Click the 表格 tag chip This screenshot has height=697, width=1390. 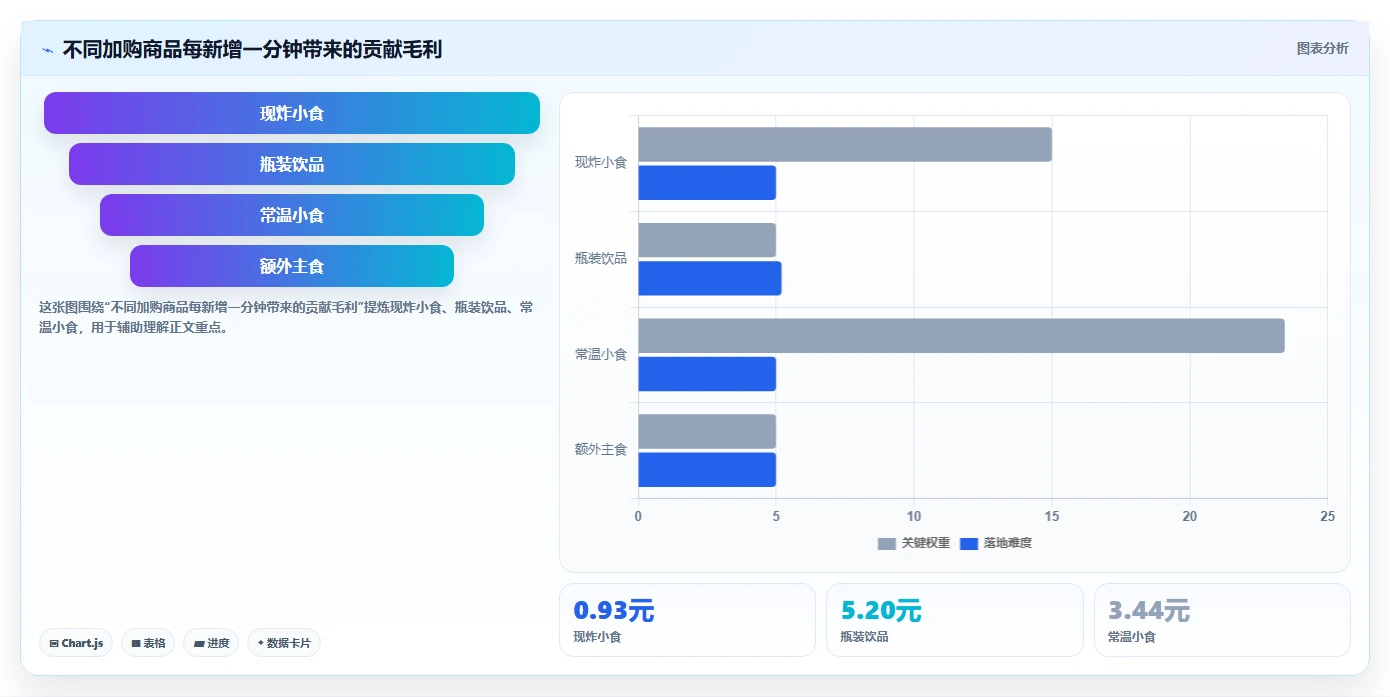click(x=148, y=643)
